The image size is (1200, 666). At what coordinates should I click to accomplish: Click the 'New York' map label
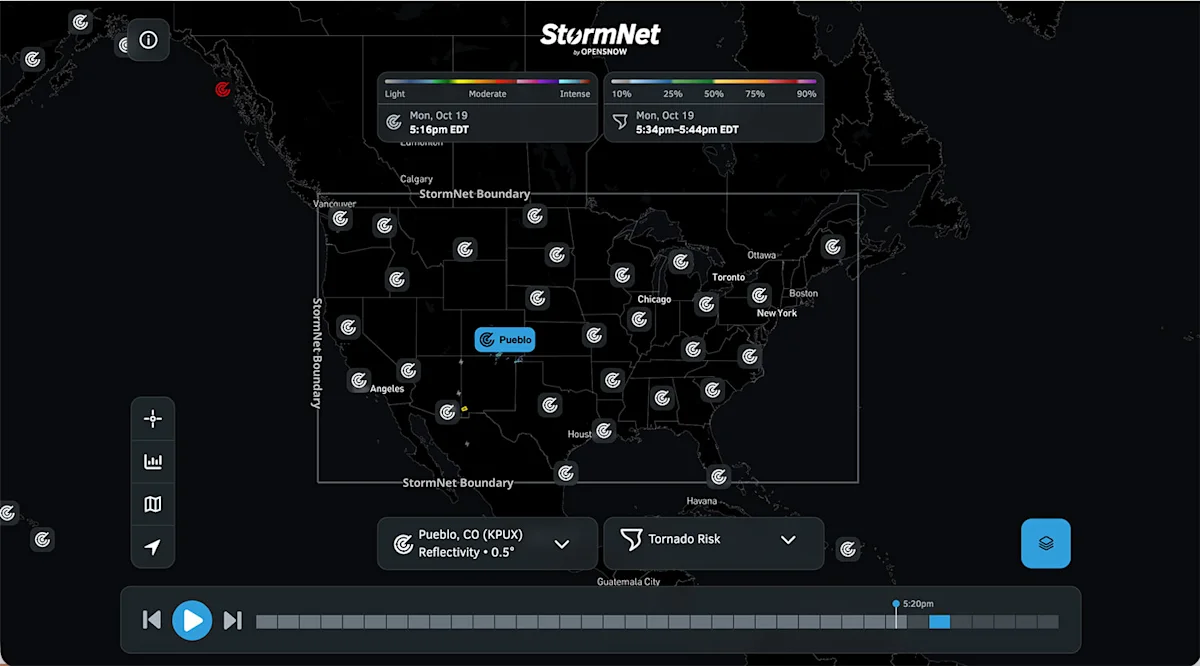pyautogui.click(x=777, y=313)
